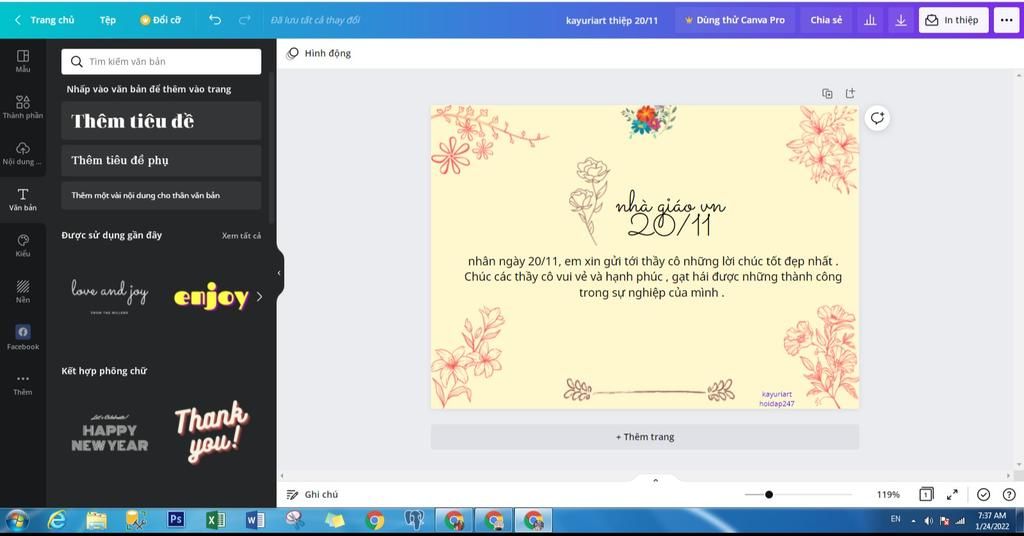
Task: Open the Mẫu templates panel
Action: [23, 60]
